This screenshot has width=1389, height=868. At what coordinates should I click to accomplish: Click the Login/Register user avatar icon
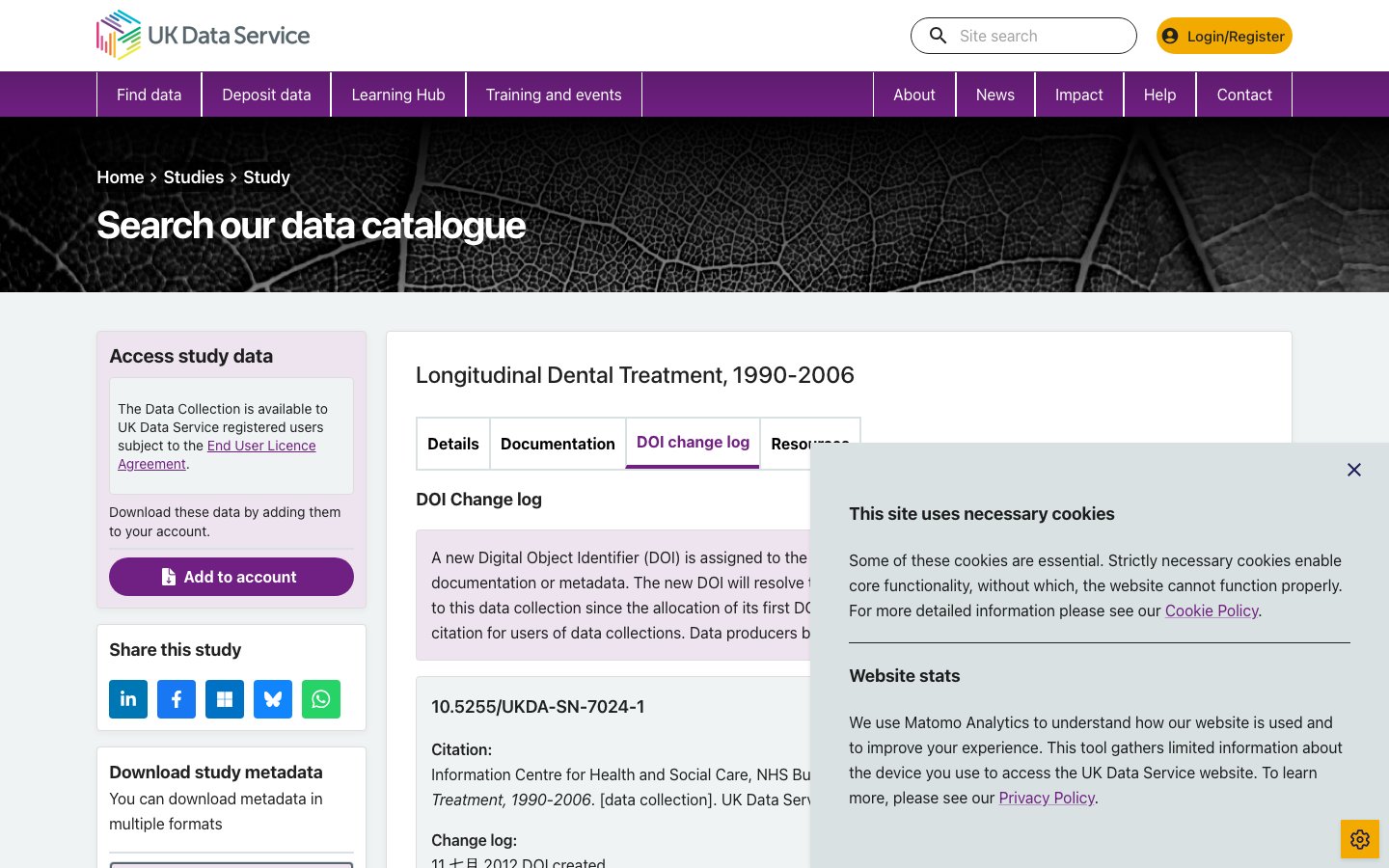click(x=1170, y=36)
